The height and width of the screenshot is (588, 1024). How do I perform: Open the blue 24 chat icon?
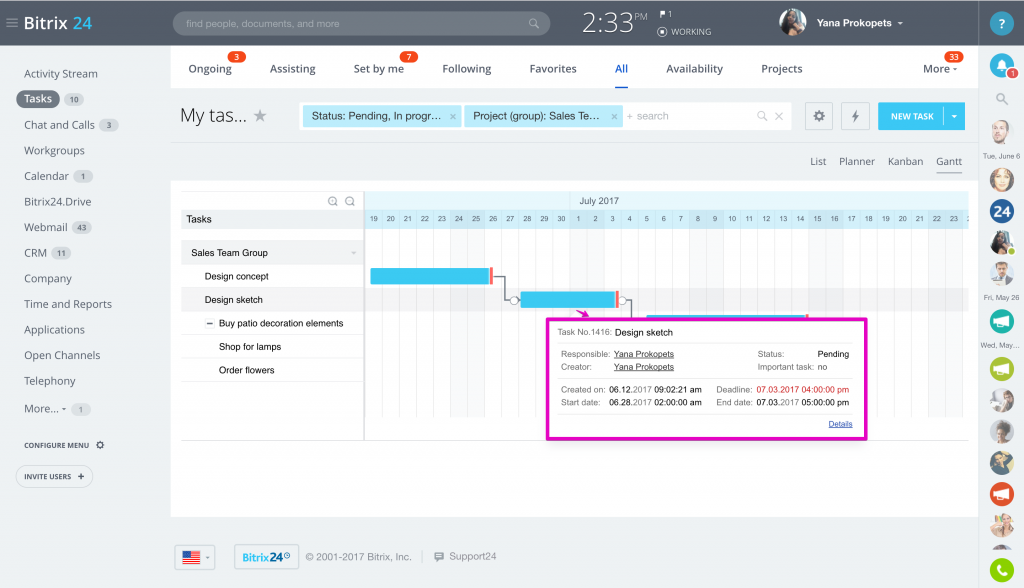pyautogui.click(x=1001, y=211)
